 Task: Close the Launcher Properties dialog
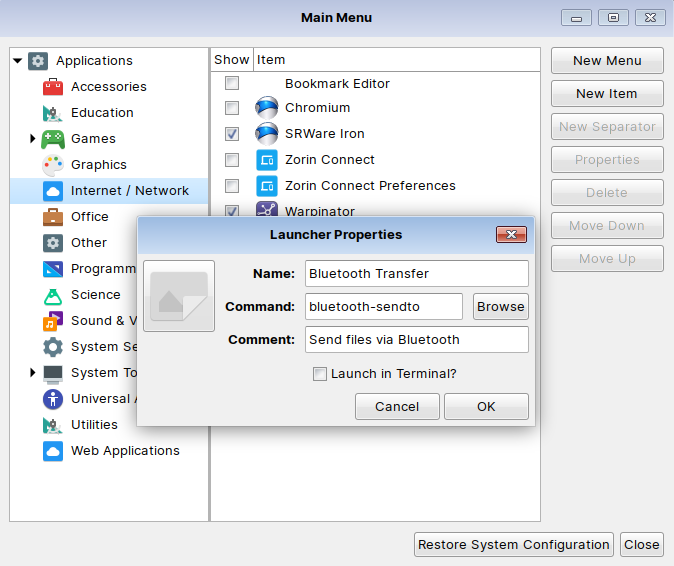coord(511,235)
